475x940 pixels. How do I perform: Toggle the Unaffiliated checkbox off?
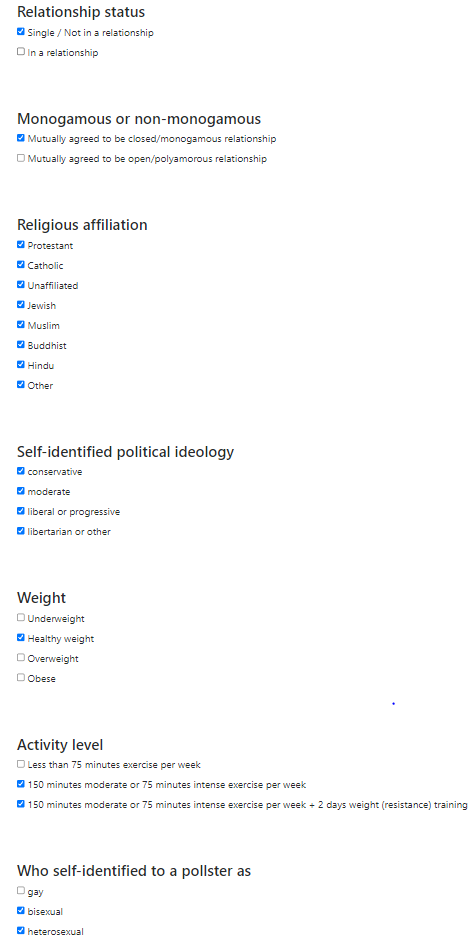tap(21, 285)
